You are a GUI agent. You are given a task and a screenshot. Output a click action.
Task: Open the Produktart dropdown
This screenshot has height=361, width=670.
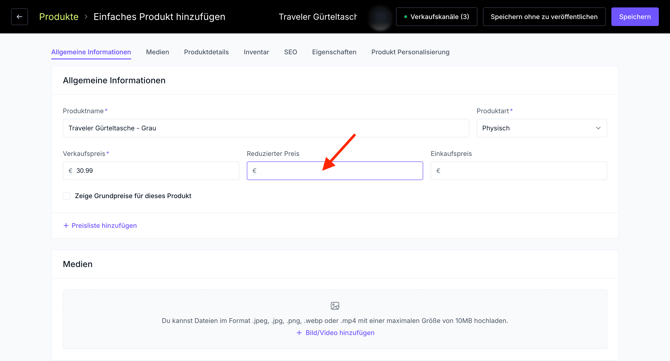click(x=541, y=128)
